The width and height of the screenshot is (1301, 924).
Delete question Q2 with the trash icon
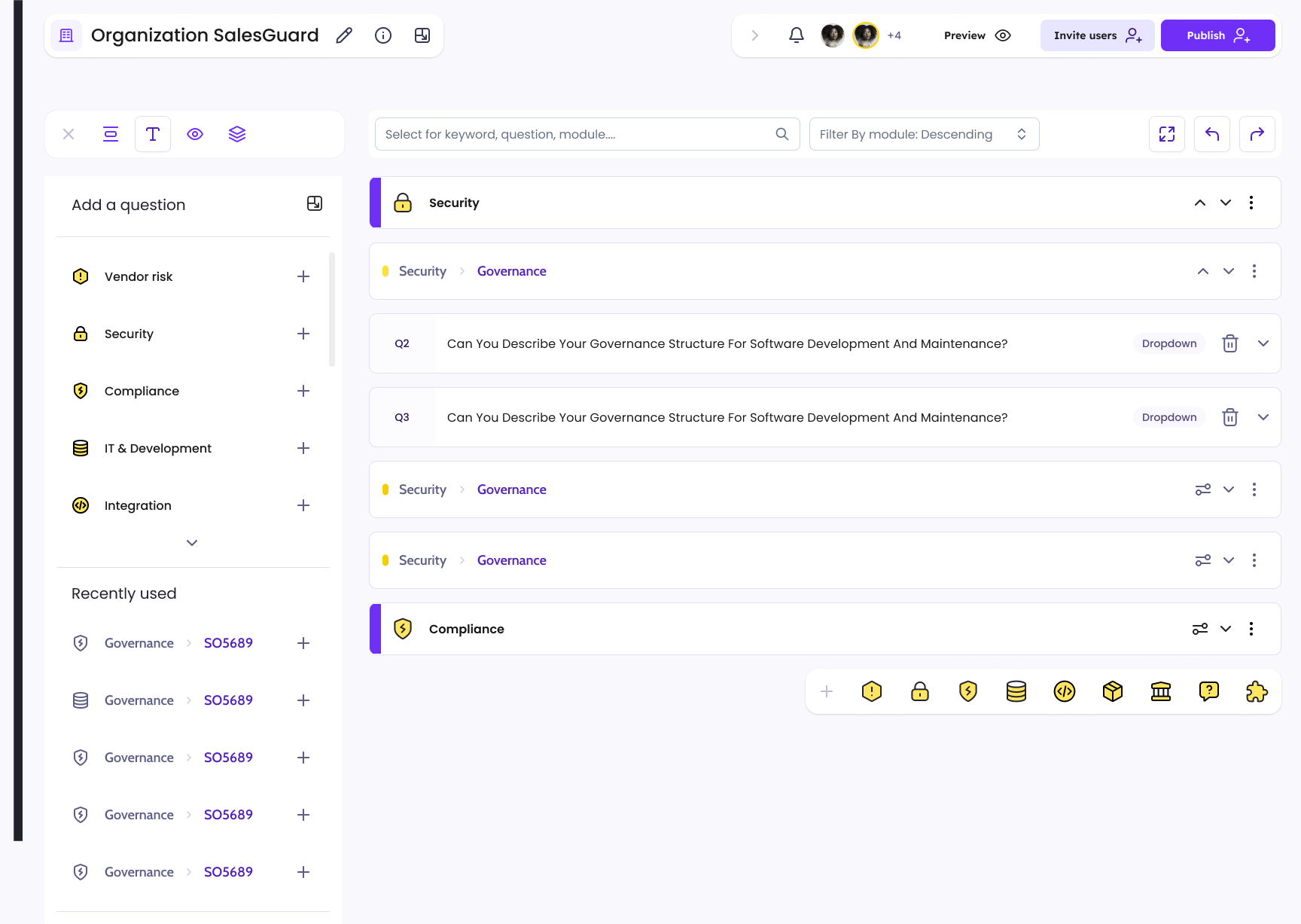pos(1229,343)
